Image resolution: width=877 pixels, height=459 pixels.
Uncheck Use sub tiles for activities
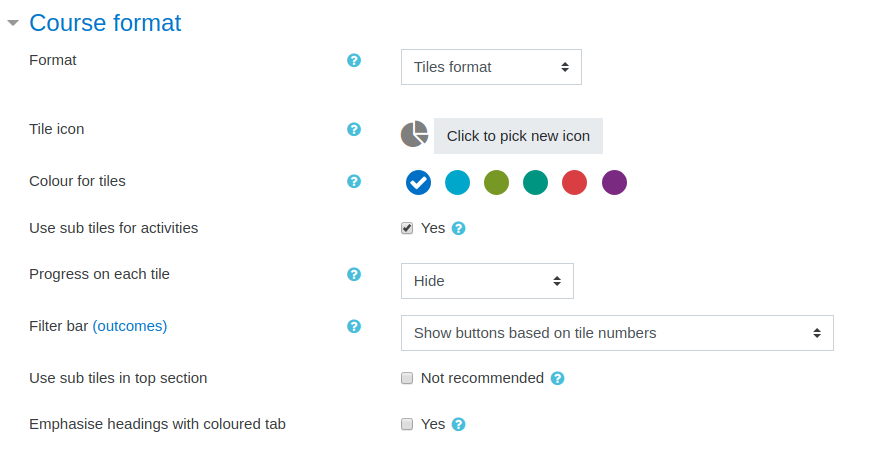point(407,228)
